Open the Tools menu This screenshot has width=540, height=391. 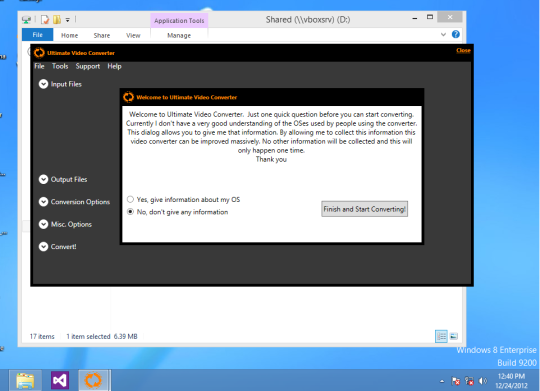point(60,66)
